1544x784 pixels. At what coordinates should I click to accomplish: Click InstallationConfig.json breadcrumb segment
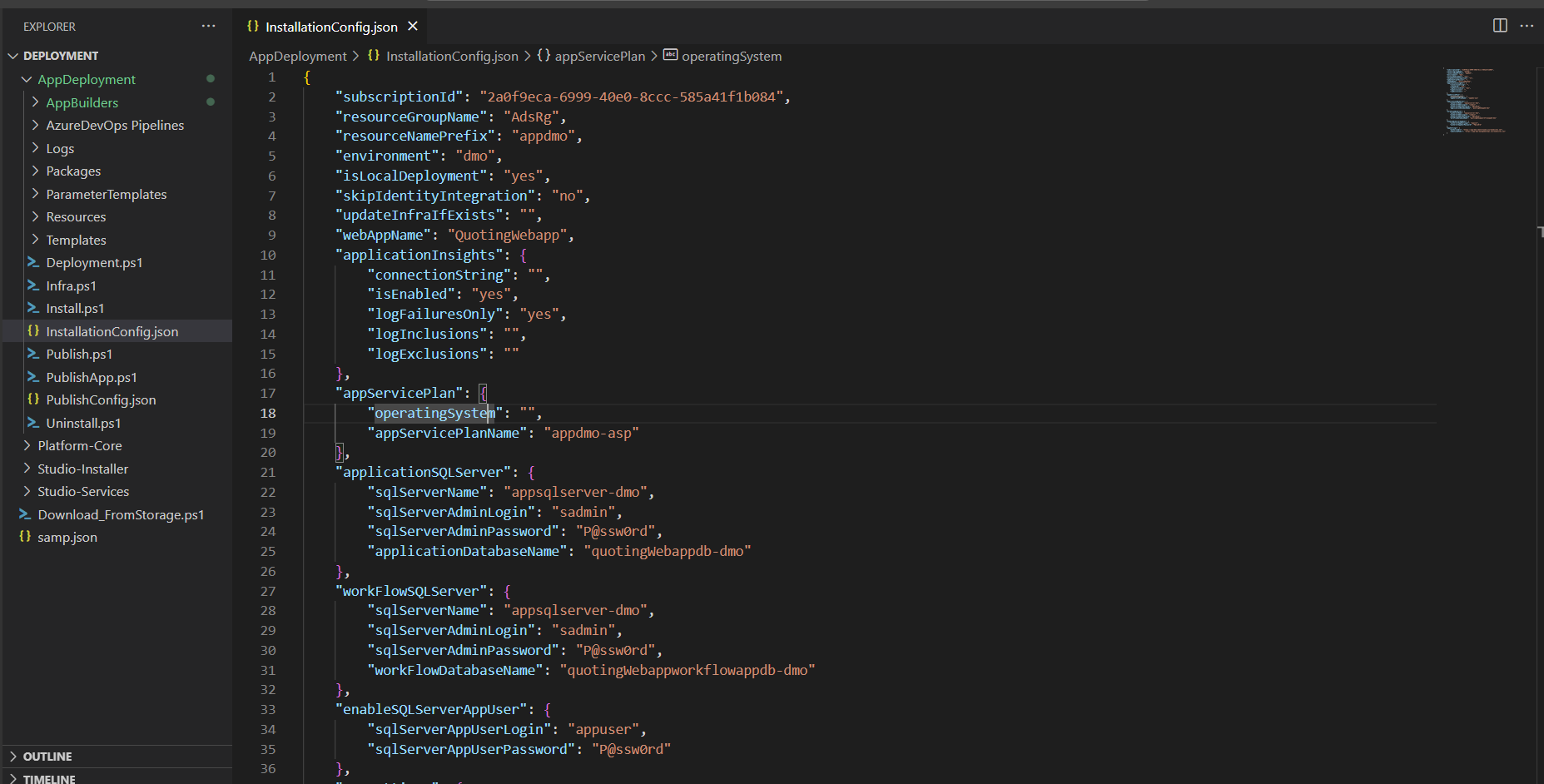click(x=452, y=56)
